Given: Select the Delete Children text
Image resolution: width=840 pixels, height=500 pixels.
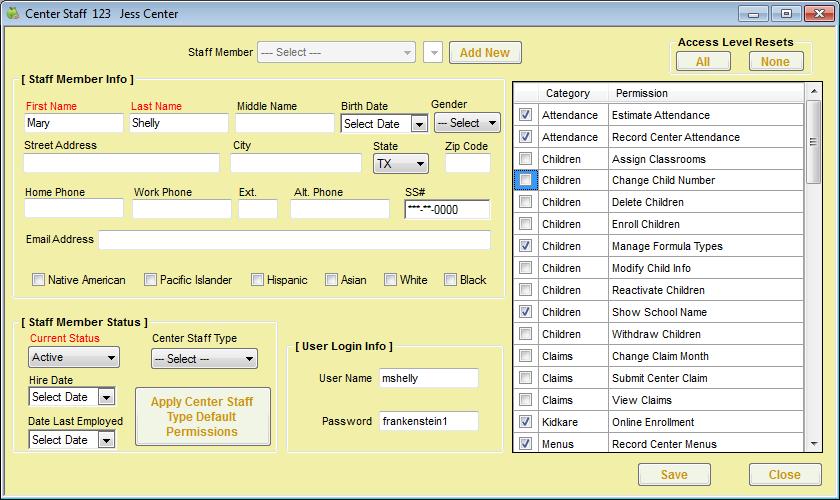Looking at the screenshot, I should 648,202.
